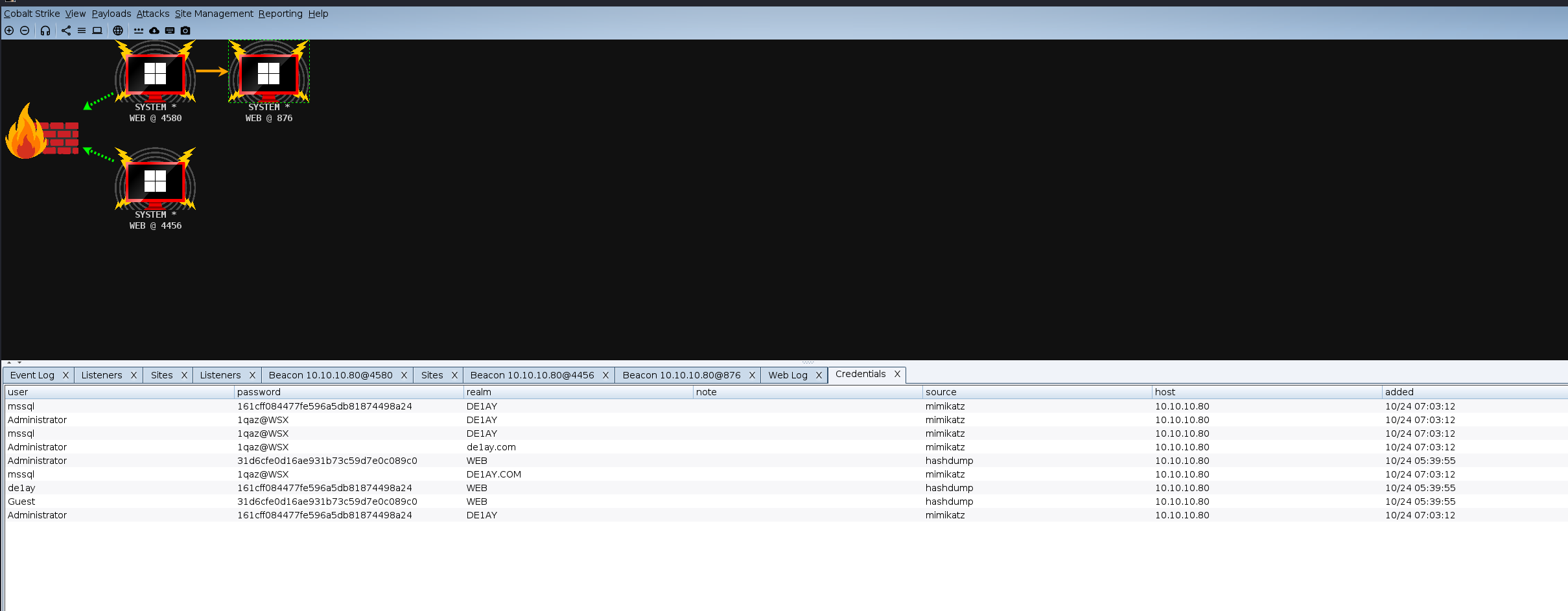Switch to pivot graph view icon
The image size is (1568, 611).
[66, 30]
